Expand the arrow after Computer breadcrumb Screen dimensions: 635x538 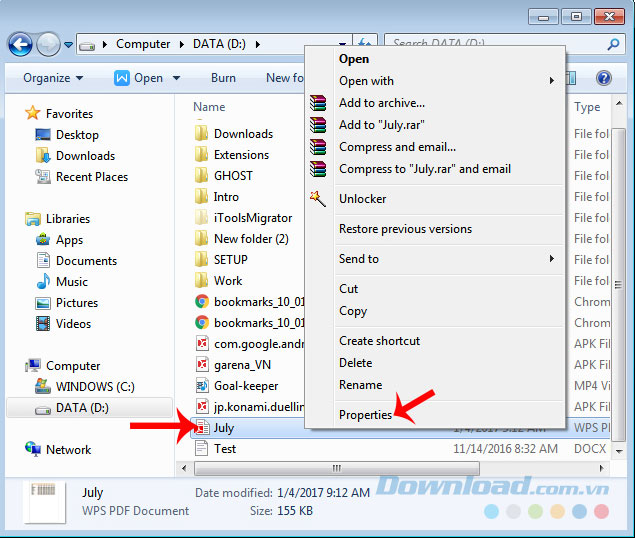click(181, 44)
